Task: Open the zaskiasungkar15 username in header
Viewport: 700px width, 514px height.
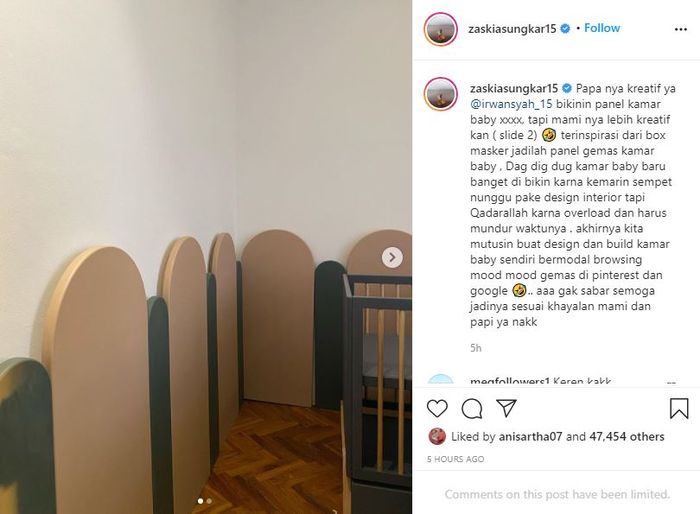Action: click(512, 29)
